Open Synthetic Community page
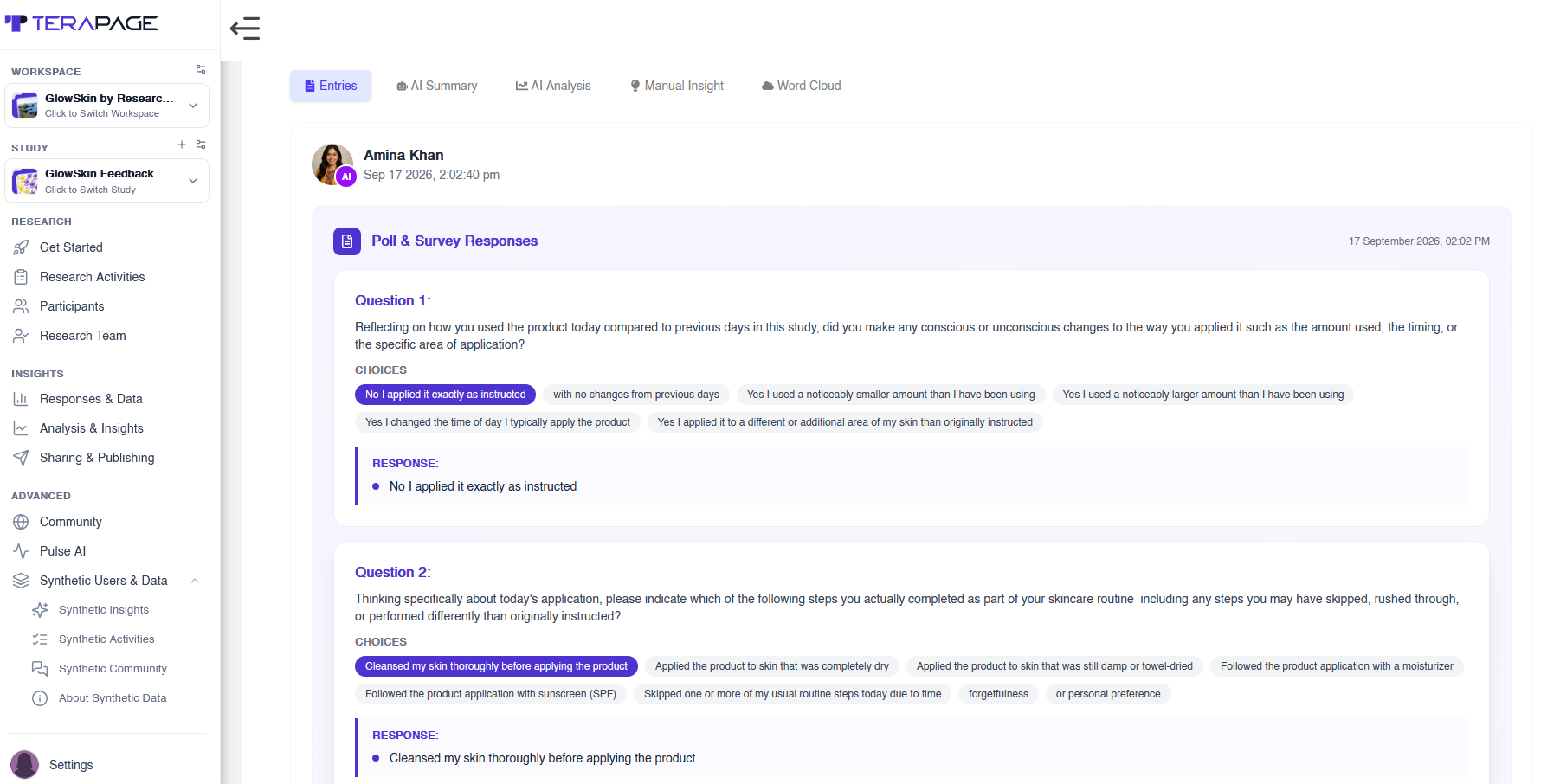 [x=113, y=669]
